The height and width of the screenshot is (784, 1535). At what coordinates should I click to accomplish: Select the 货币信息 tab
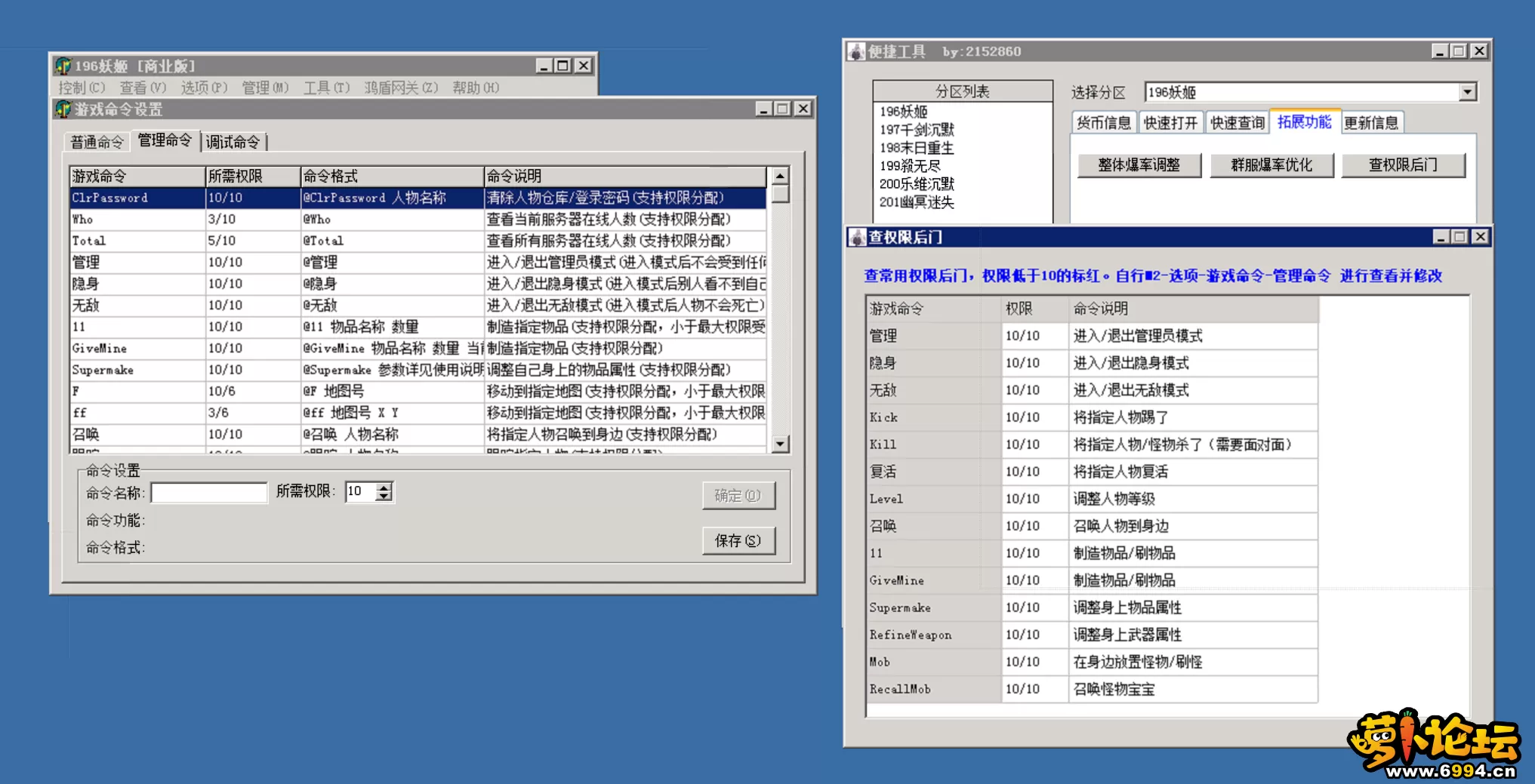1103,123
